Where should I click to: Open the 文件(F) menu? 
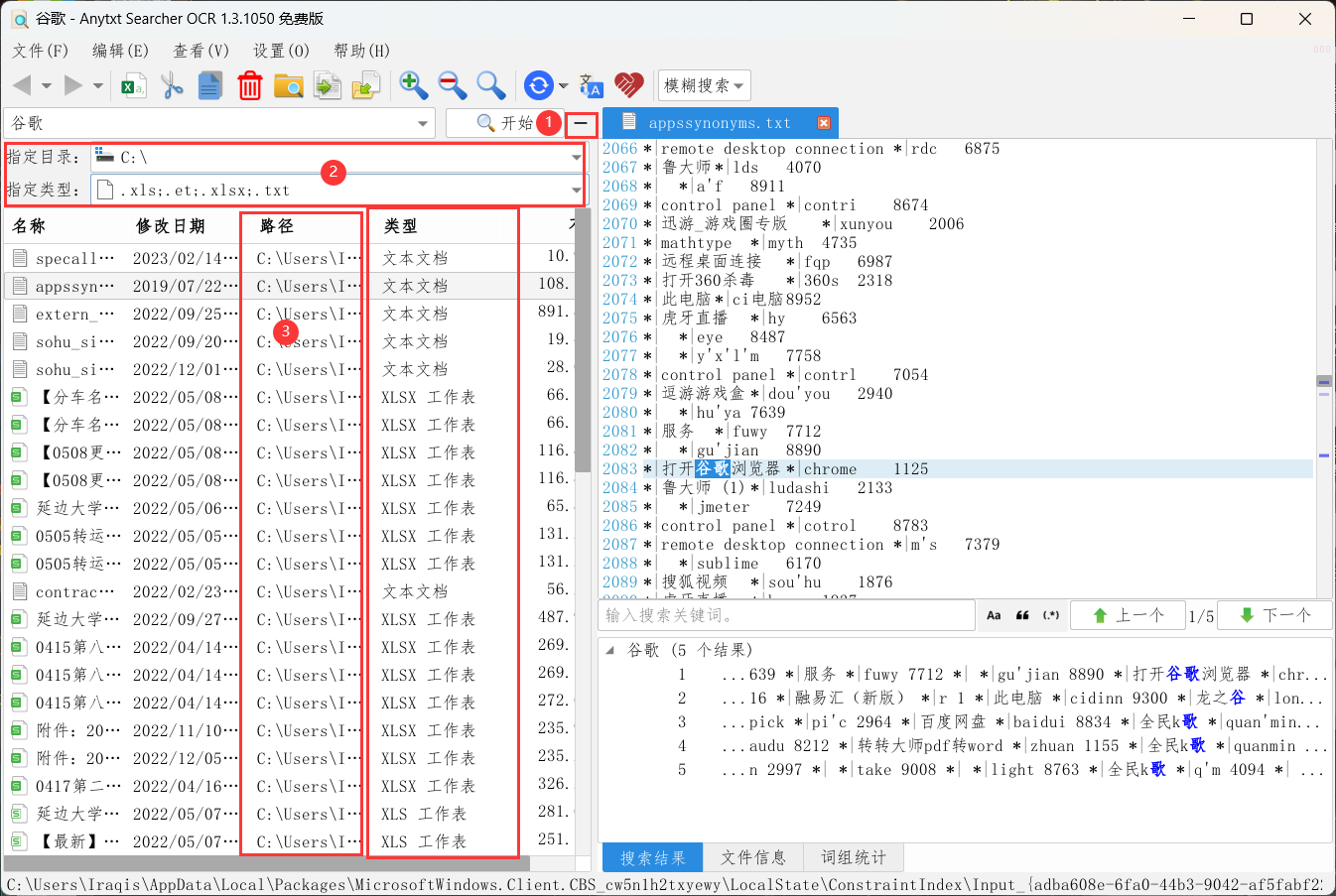tap(41, 51)
